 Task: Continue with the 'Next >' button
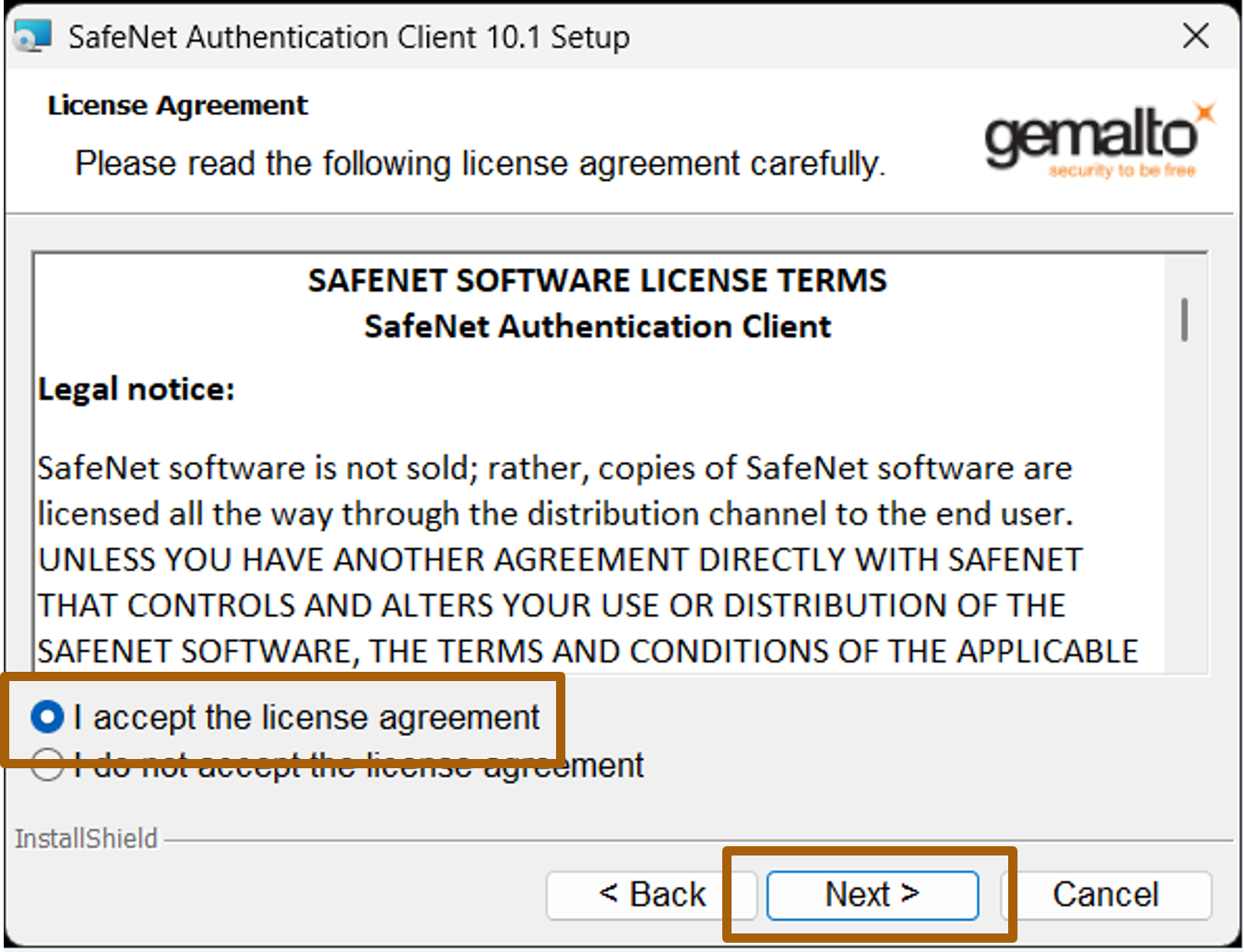click(x=873, y=894)
